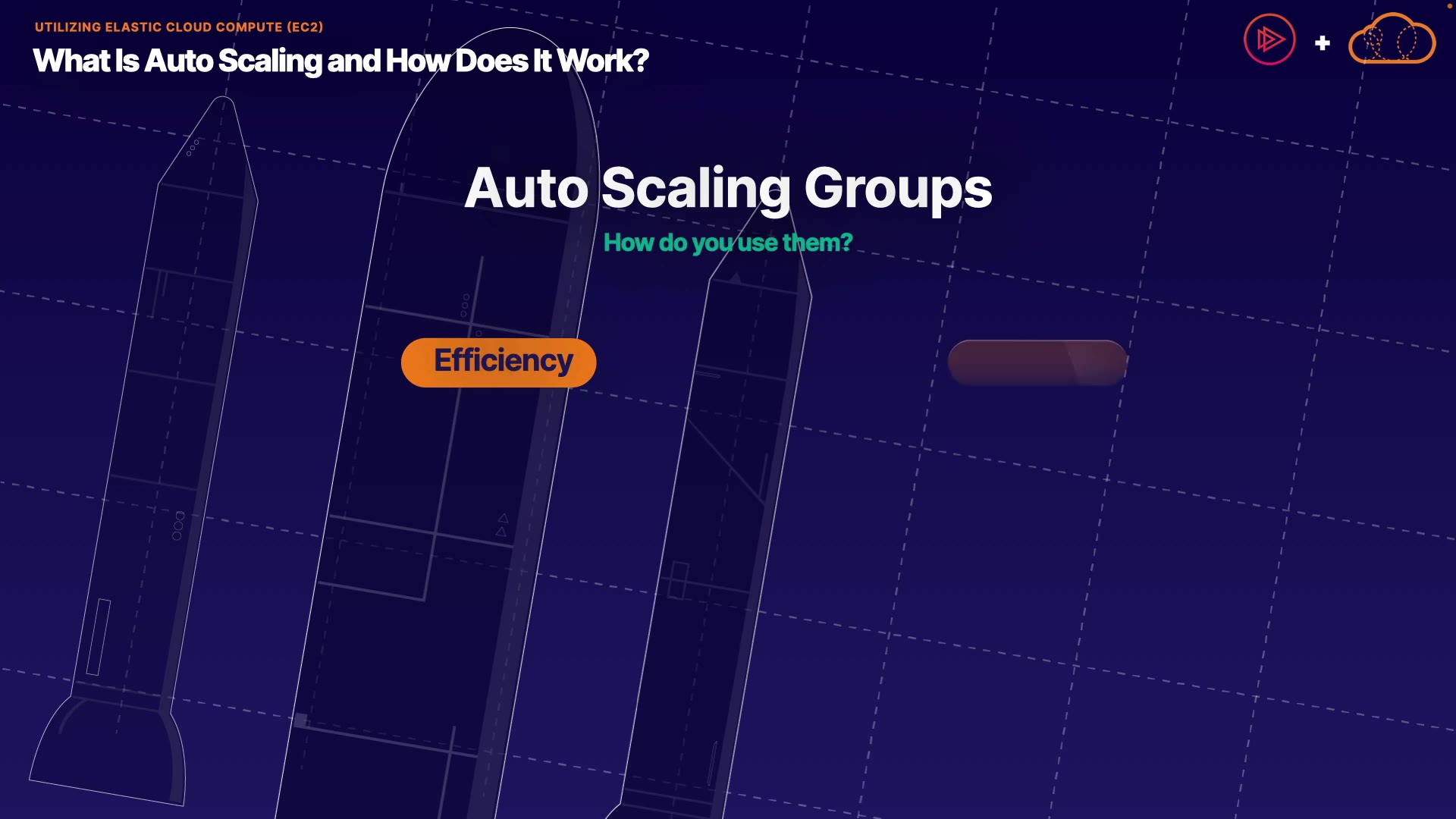Select the orange Efficiency pill
Screen dimensions: 1456x819
coord(498,362)
